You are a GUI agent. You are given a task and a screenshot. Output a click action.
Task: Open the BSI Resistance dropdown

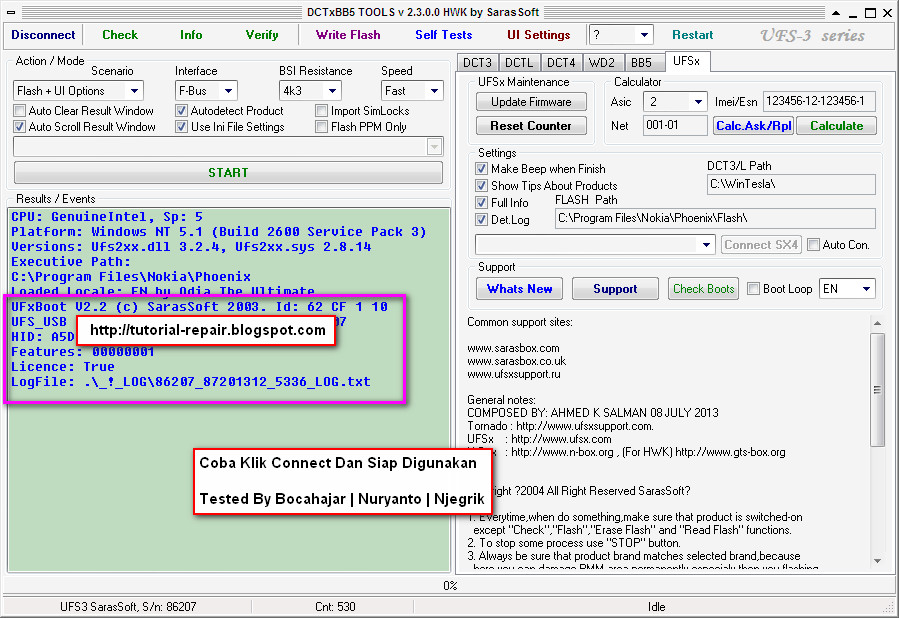coord(333,91)
